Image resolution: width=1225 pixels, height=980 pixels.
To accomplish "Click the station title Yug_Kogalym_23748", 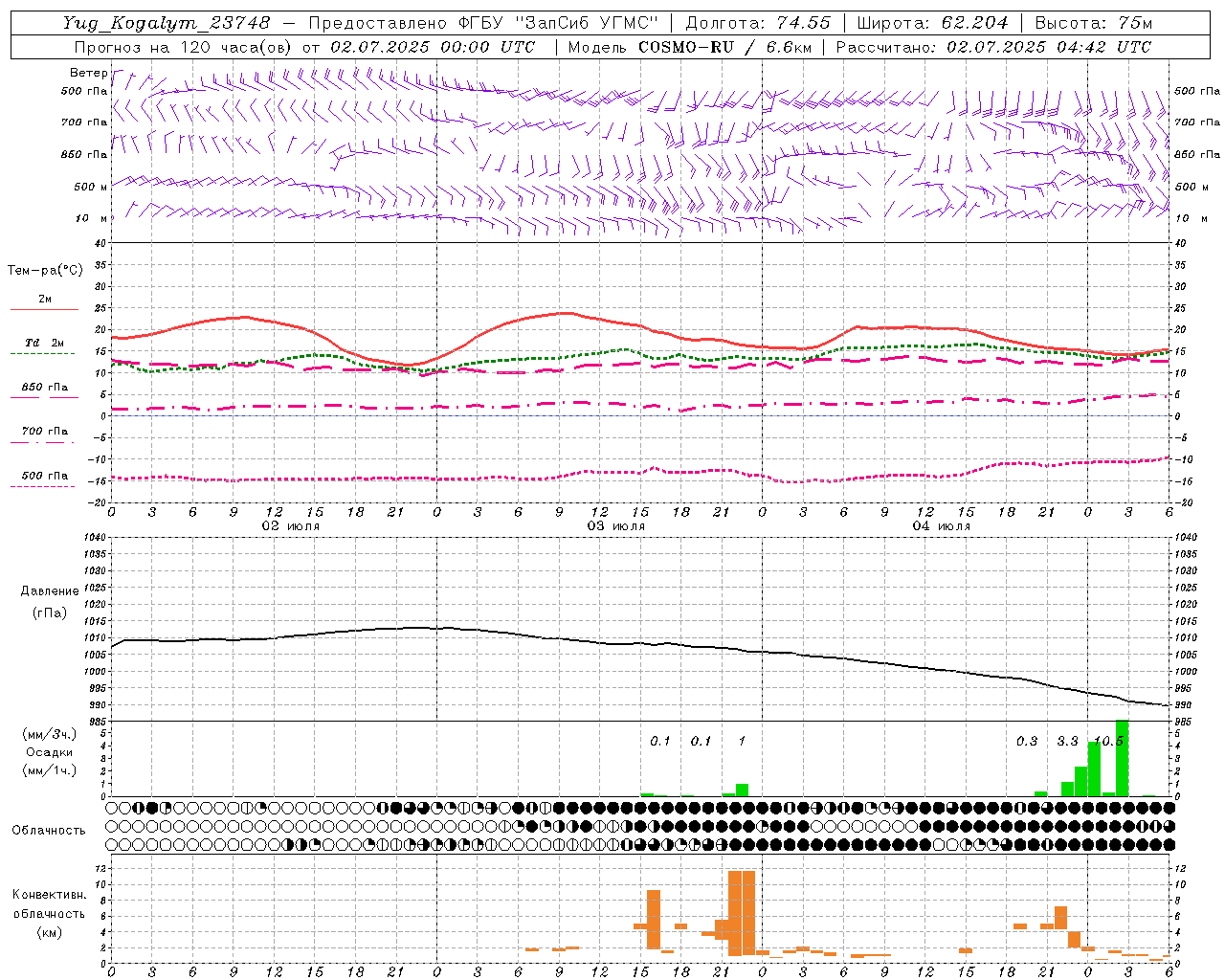I will tap(167, 23).
